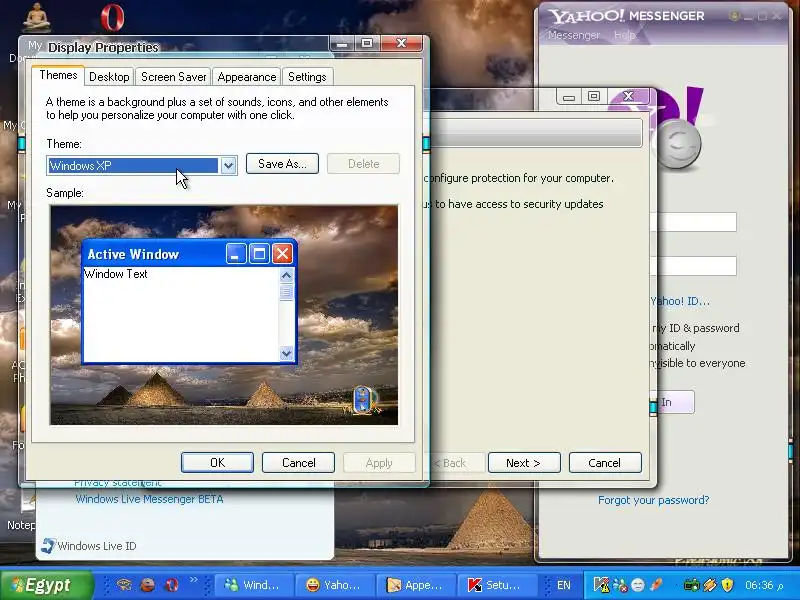Switch to Appe... taskbar button

point(416,585)
